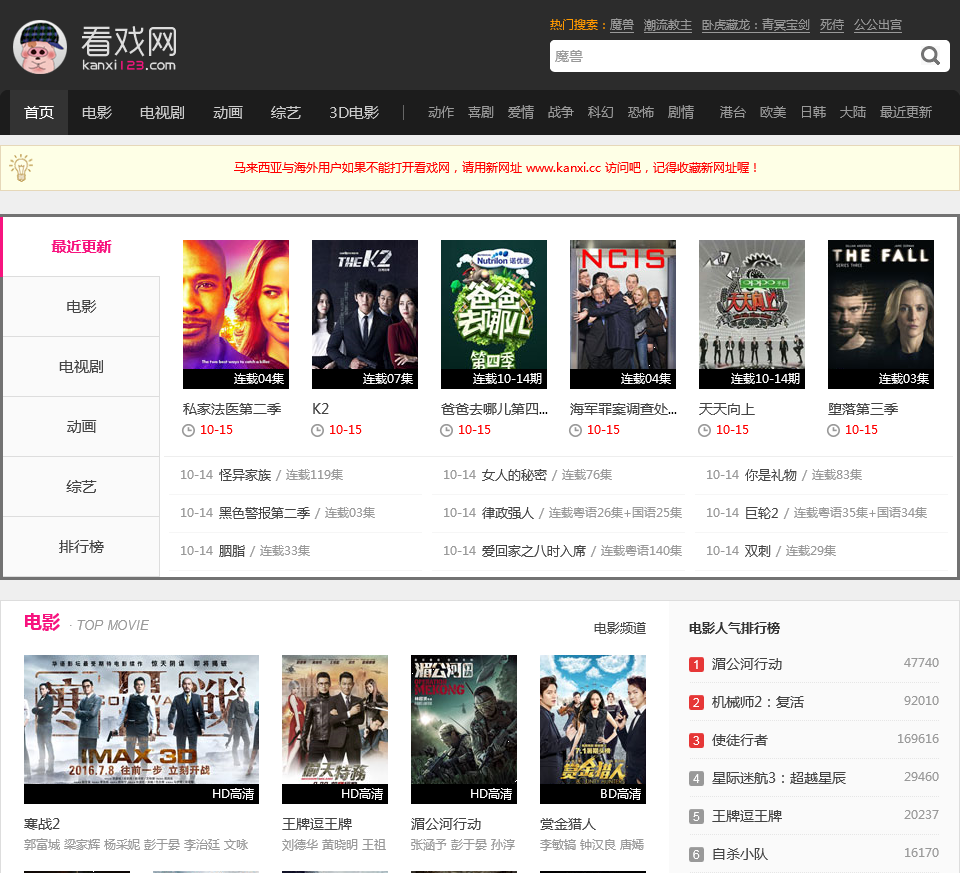Click www.kanxi.cc notice banner
This screenshot has height=873, width=960.
click(x=496, y=168)
